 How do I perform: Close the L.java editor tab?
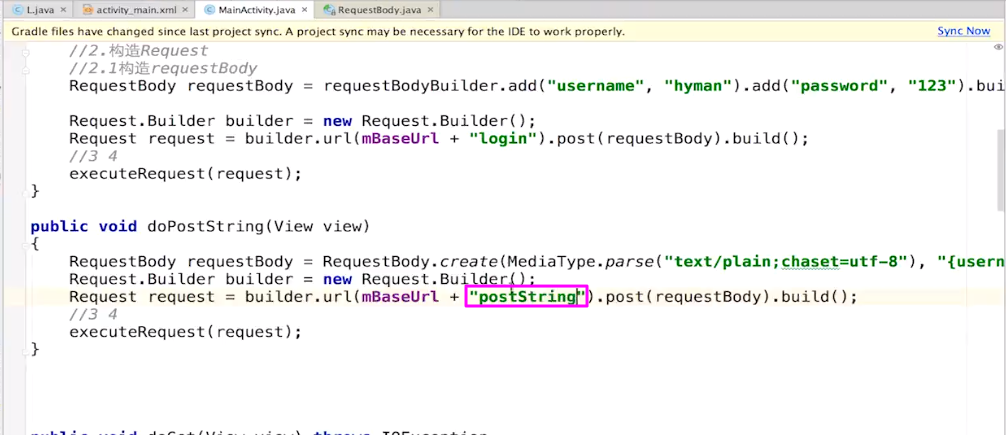point(65,10)
